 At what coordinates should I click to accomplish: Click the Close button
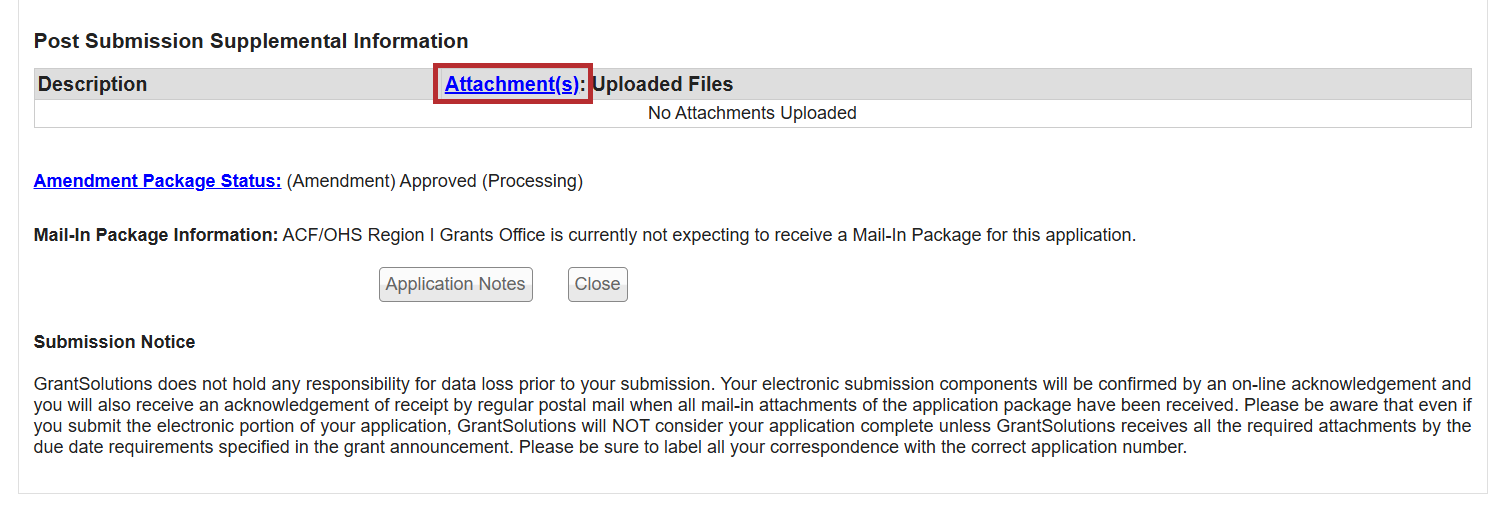[597, 284]
